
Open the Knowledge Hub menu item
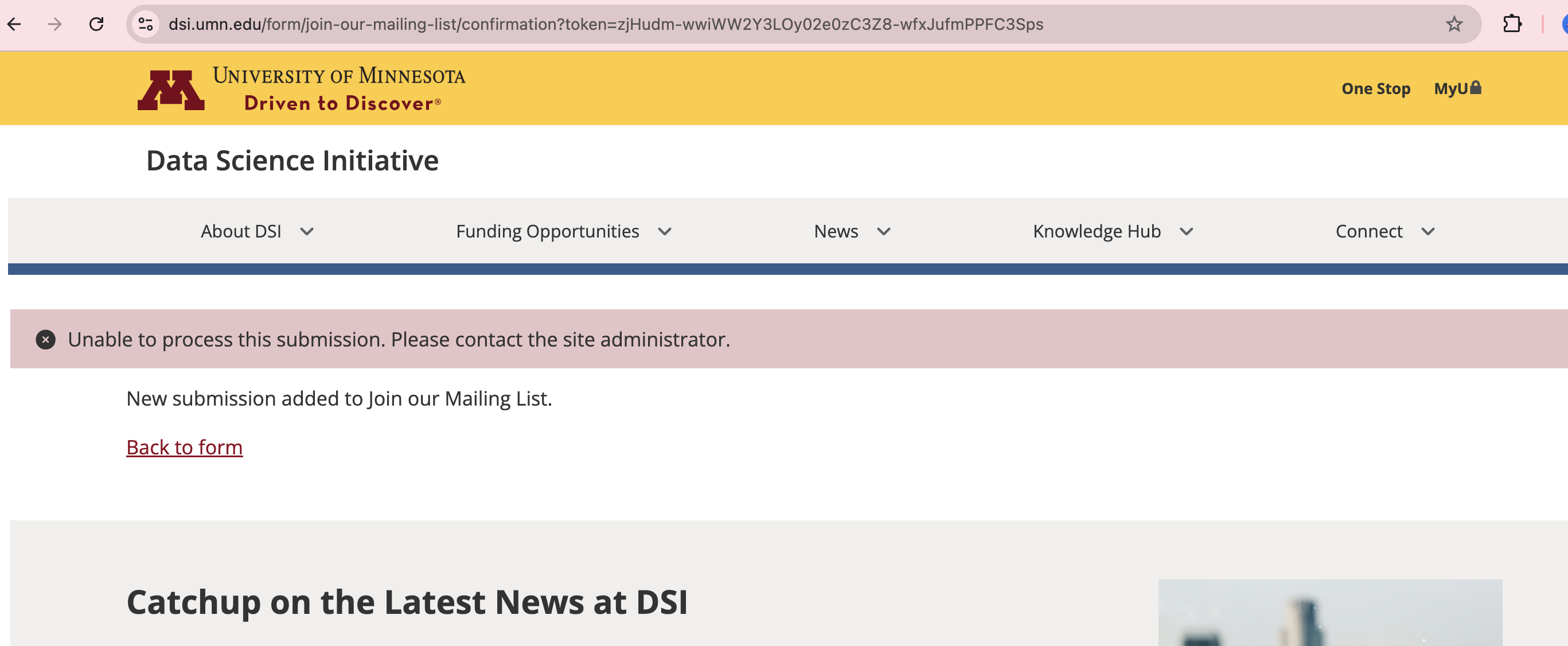(x=1096, y=231)
